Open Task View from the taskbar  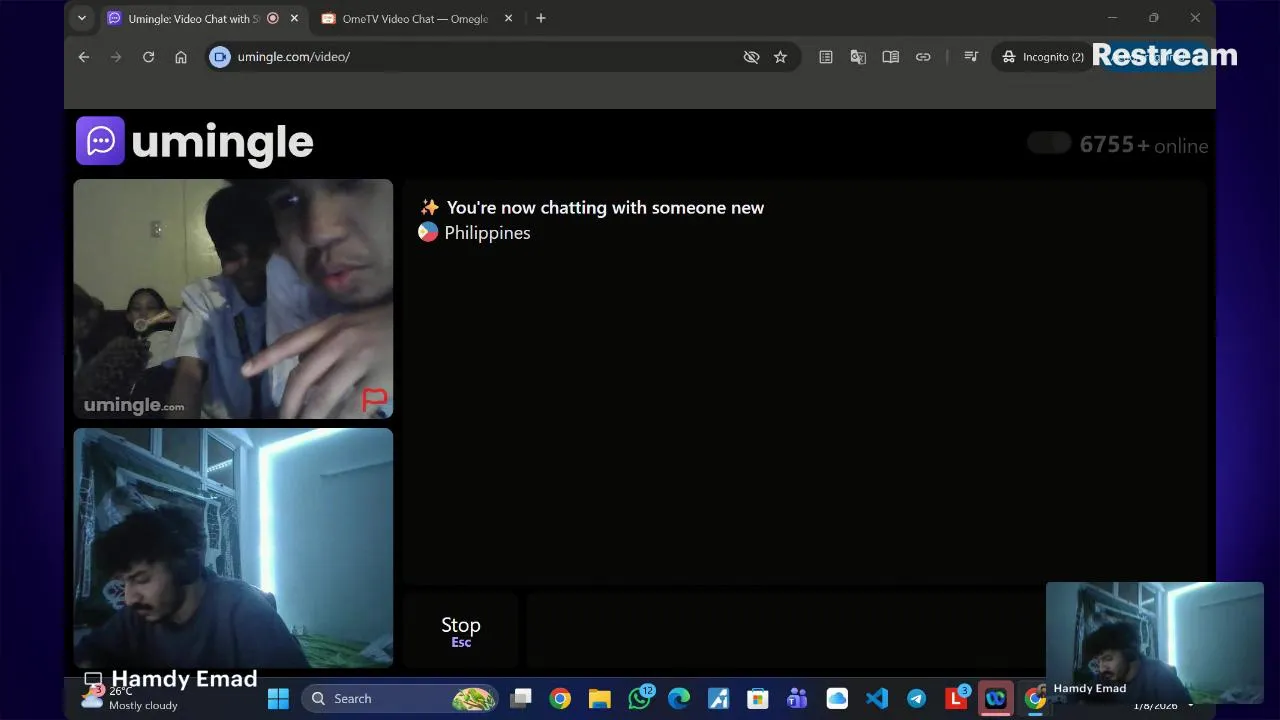[x=521, y=698]
